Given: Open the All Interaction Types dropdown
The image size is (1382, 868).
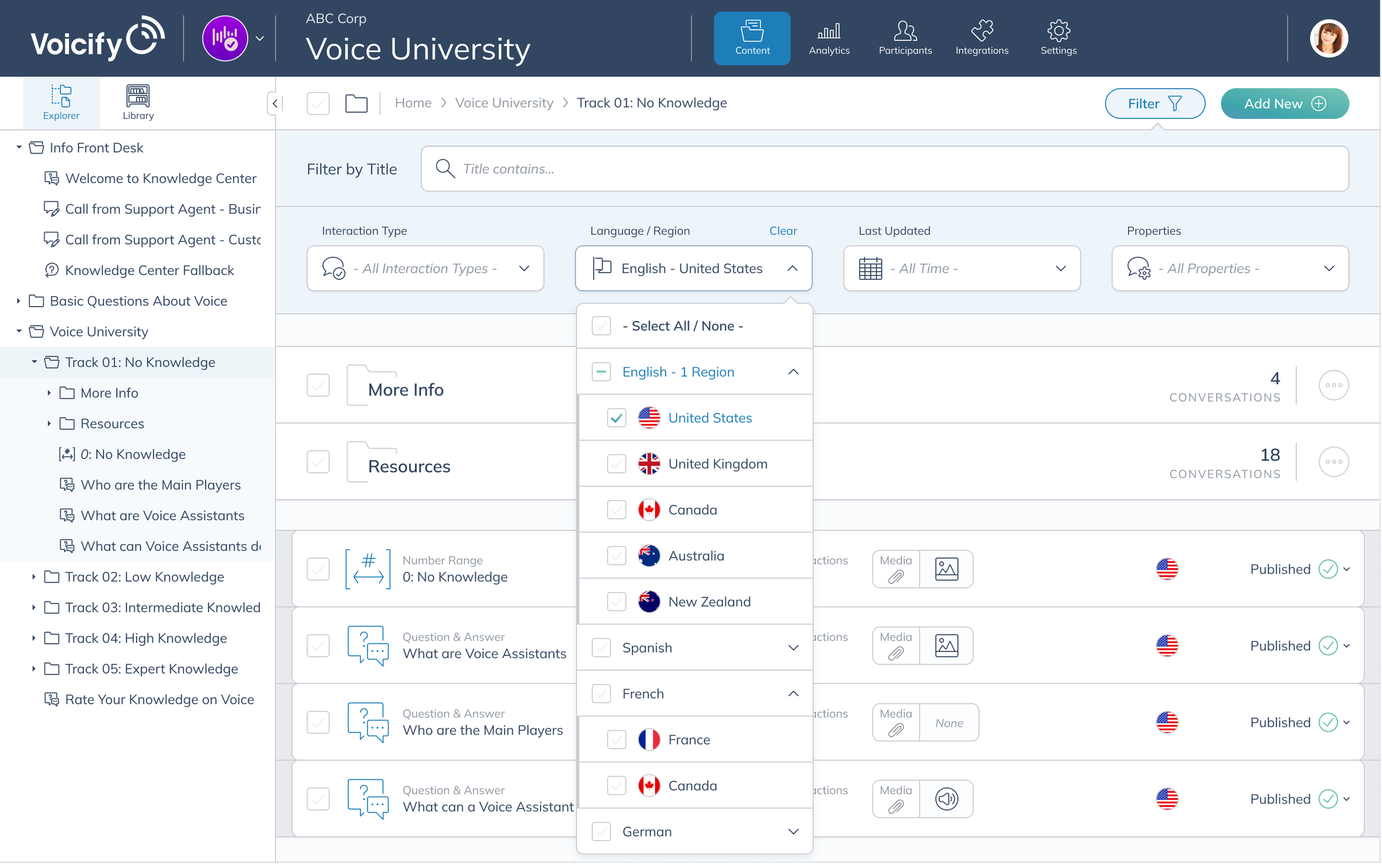Looking at the screenshot, I should point(425,269).
